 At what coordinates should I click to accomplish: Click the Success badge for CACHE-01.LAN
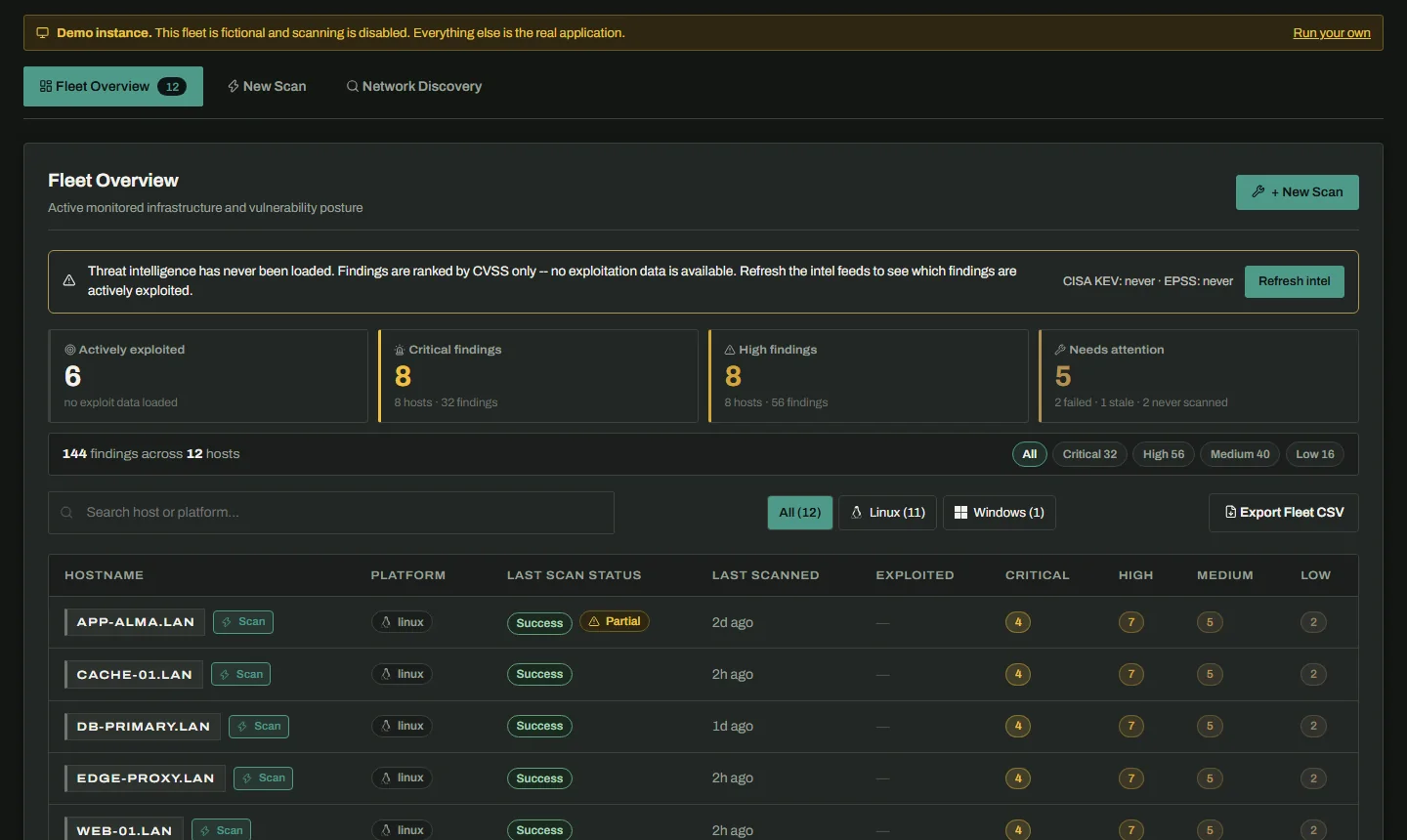tap(539, 675)
